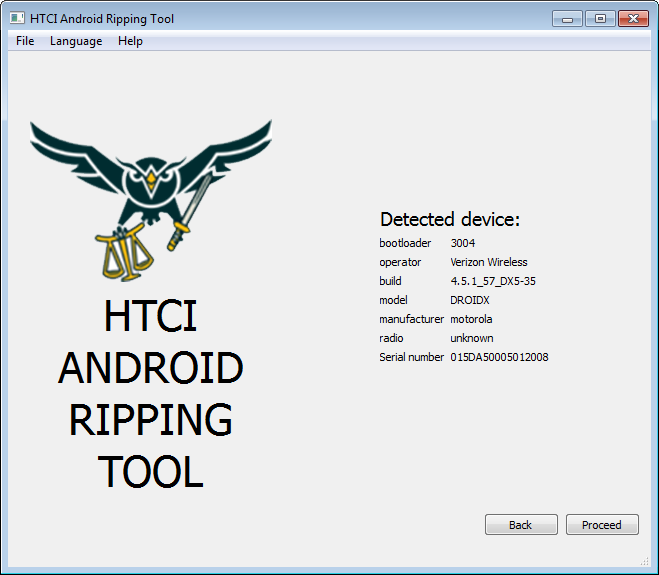
Task: Click the 'radio' label
Action: (391, 338)
